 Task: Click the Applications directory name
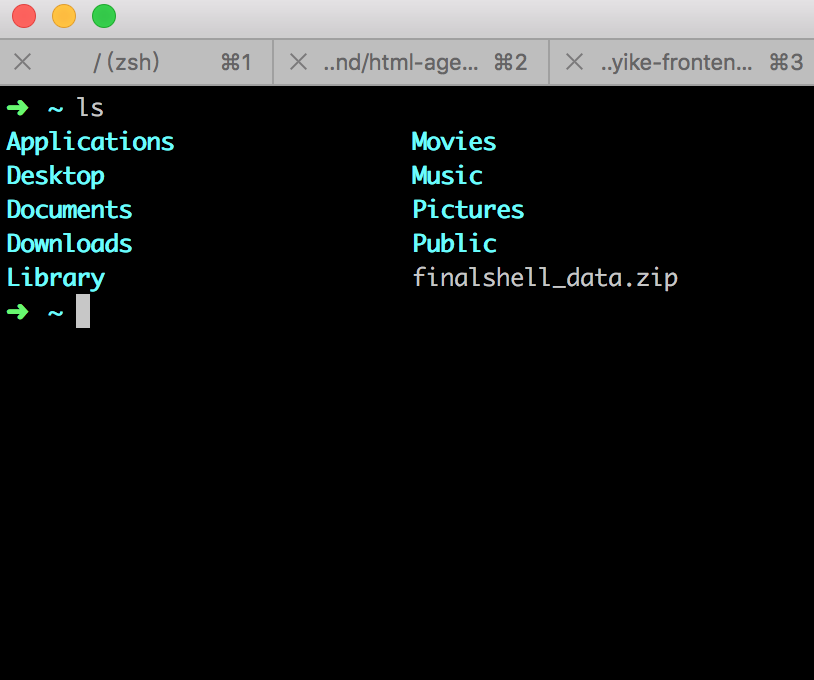pos(89,141)
